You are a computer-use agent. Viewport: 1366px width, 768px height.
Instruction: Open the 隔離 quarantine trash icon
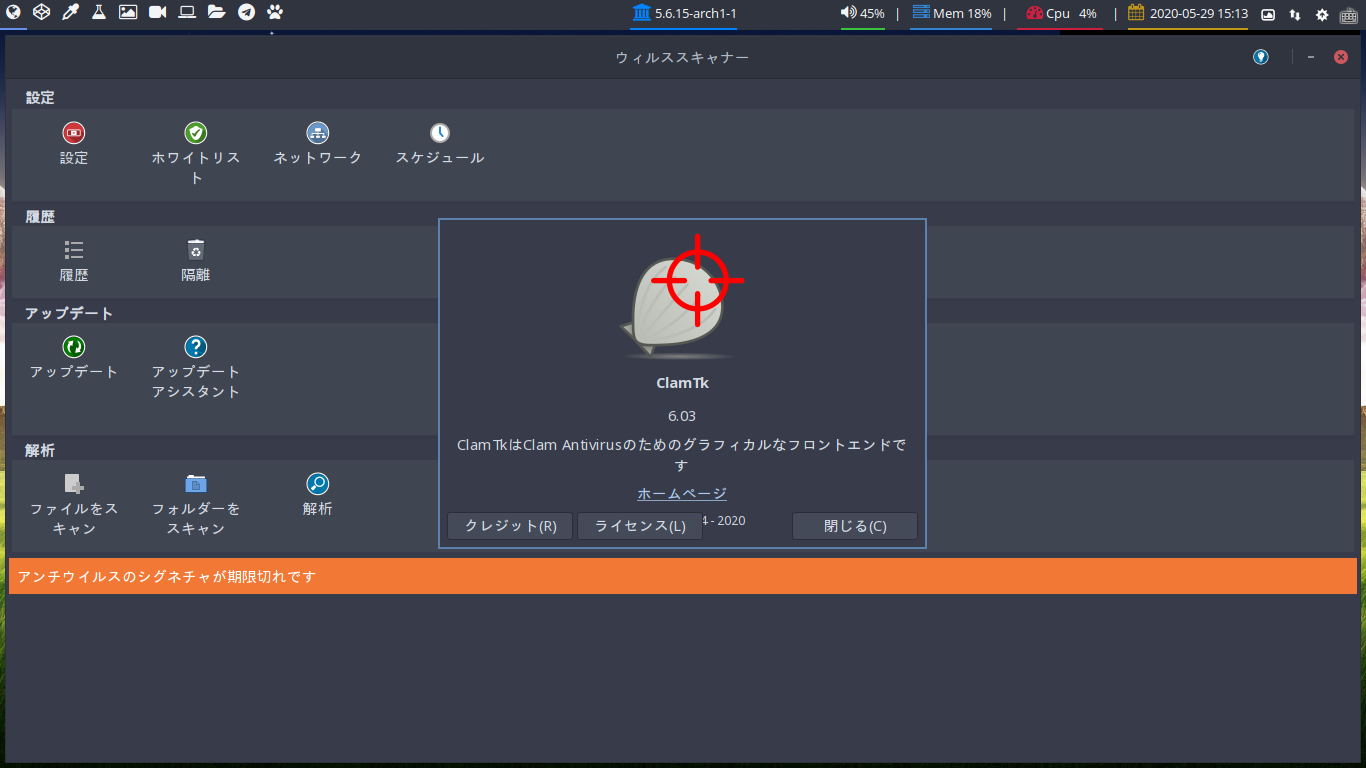196,250
